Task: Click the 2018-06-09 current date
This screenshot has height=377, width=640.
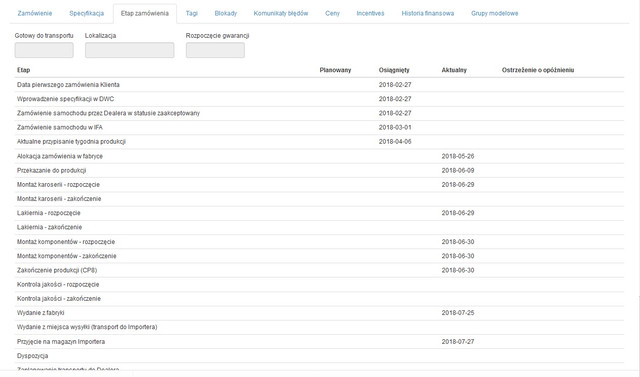Action: 458,171
